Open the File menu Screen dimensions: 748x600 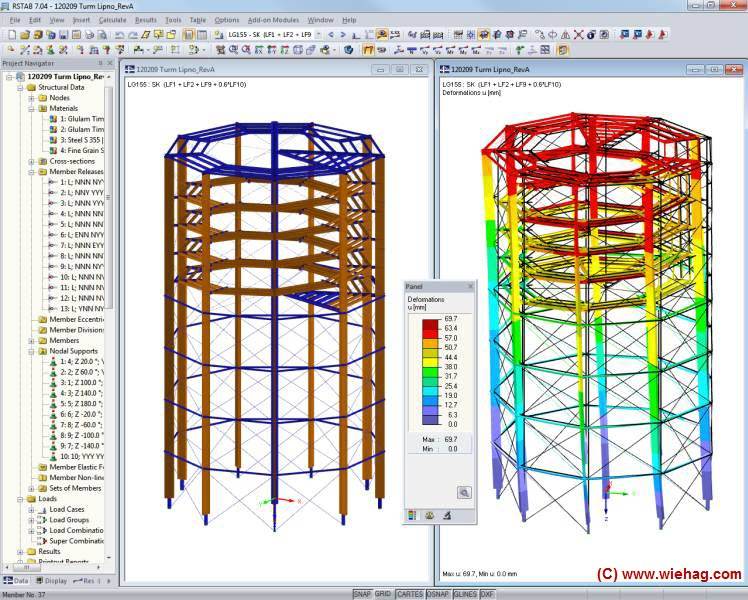click(x=15, y=20)
